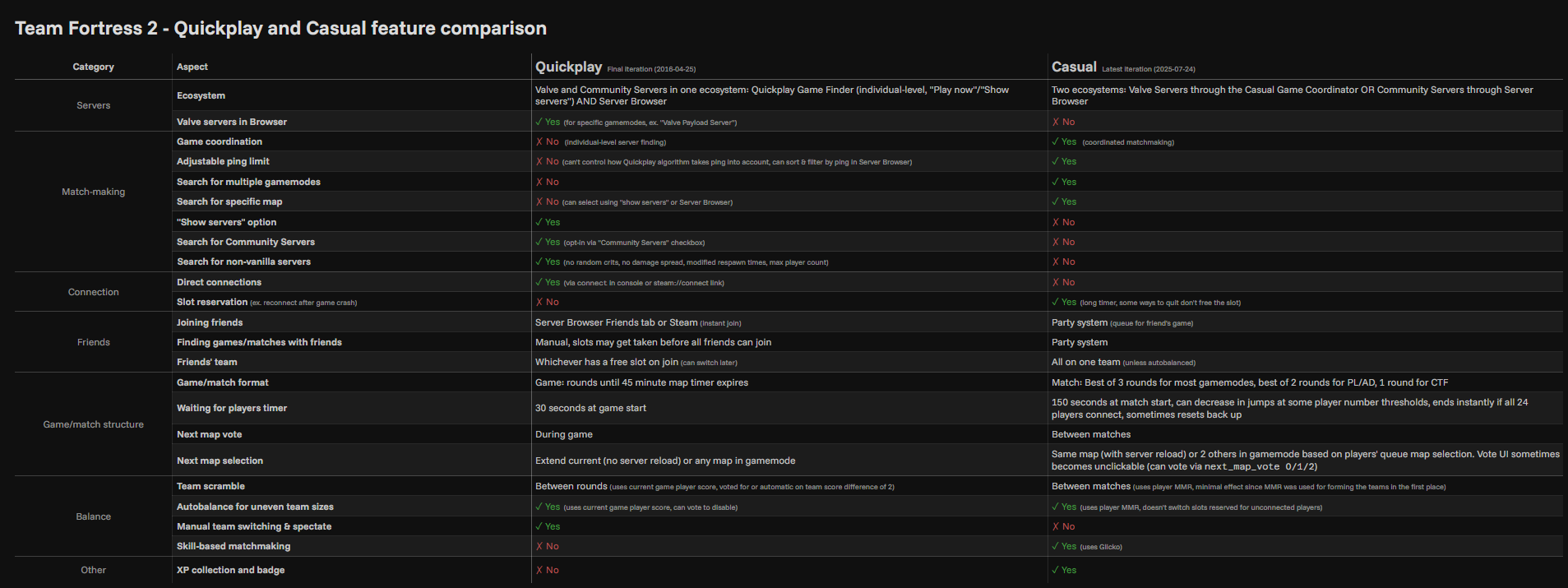Viewport: 1568px width, 588px height.
Task: Click Casual 'Party system (queue for friend's game)'
Action: point(1122,322)
